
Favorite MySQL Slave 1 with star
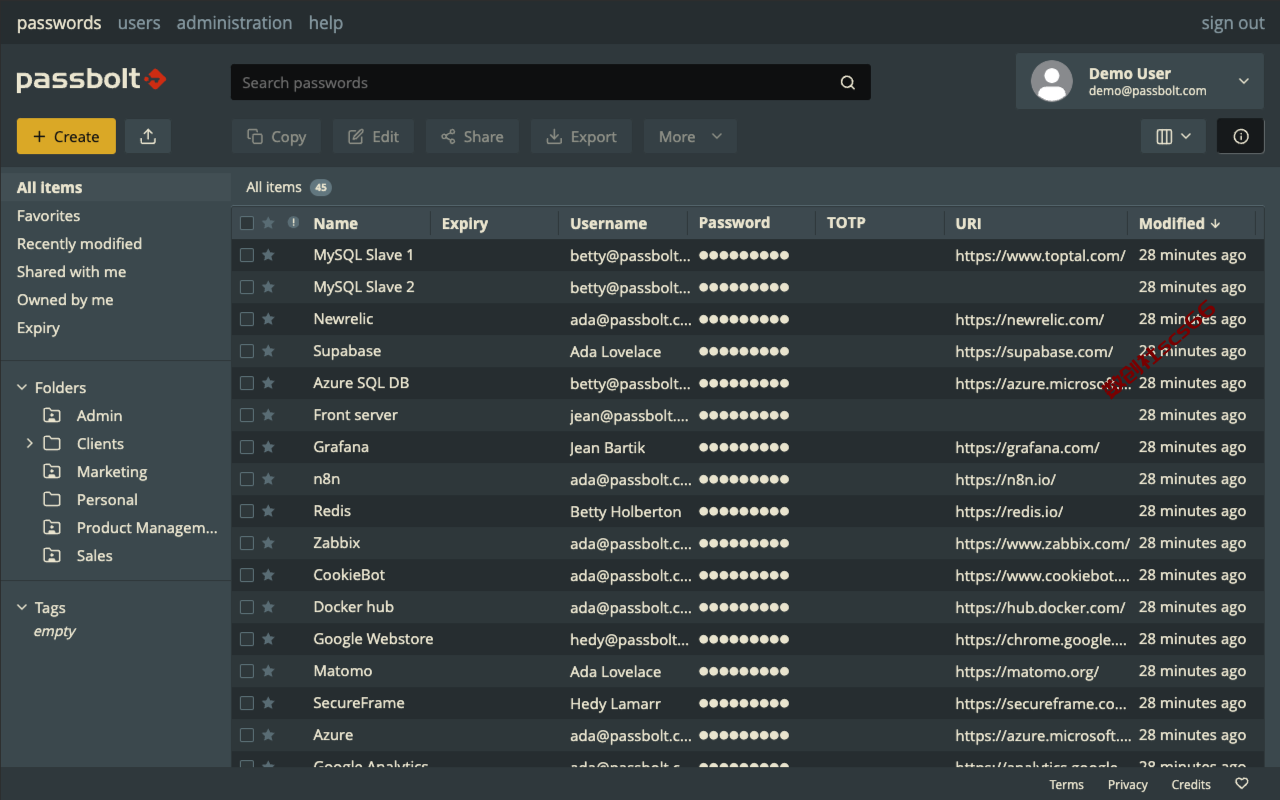pos(268,255)
